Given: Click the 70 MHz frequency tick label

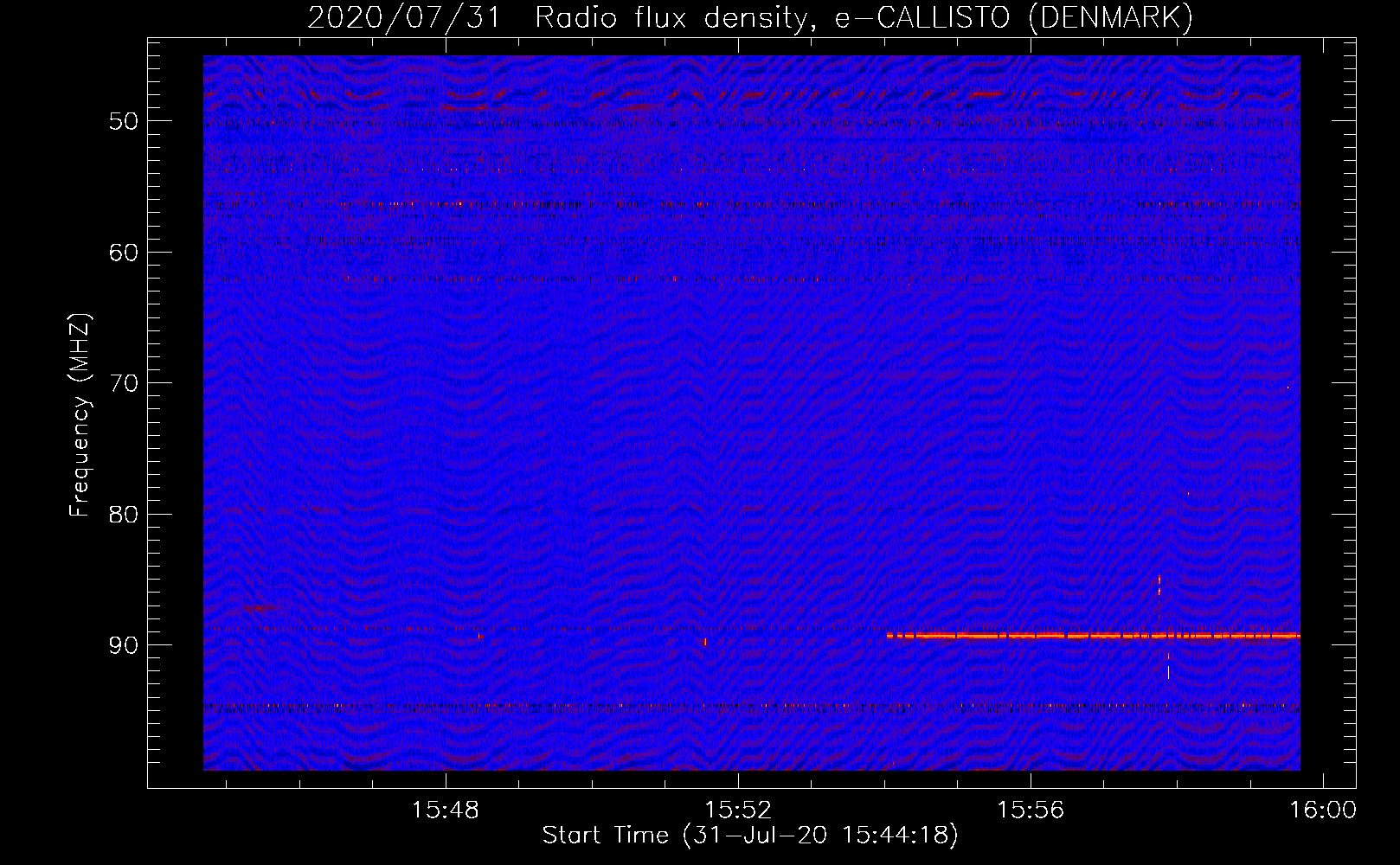Looking at the screenshot, I should [x=124, y=383].
